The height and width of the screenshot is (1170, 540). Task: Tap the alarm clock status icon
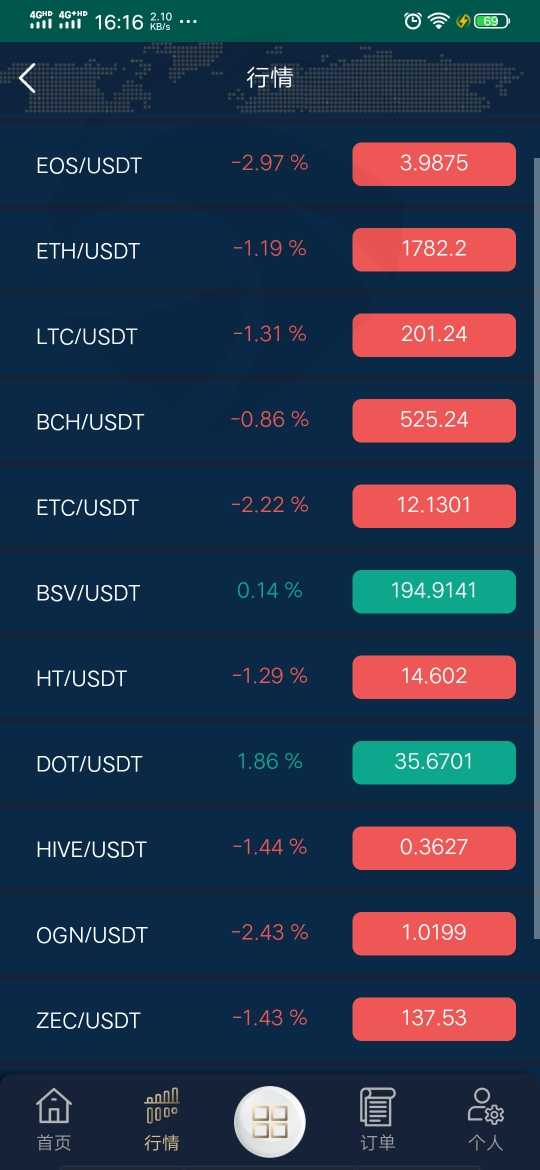[x=412, y=21]
